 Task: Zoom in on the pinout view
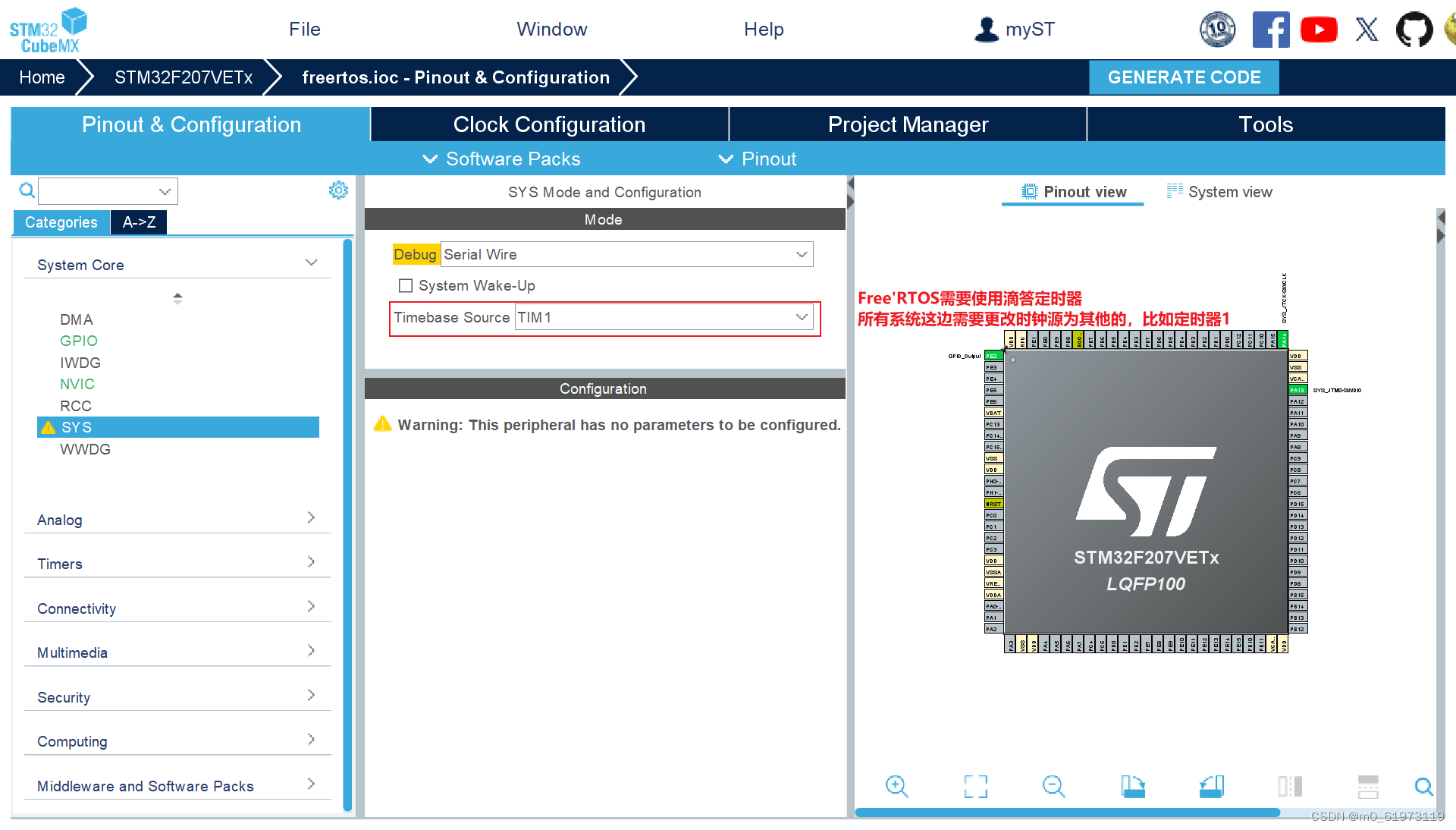point(897,787)
